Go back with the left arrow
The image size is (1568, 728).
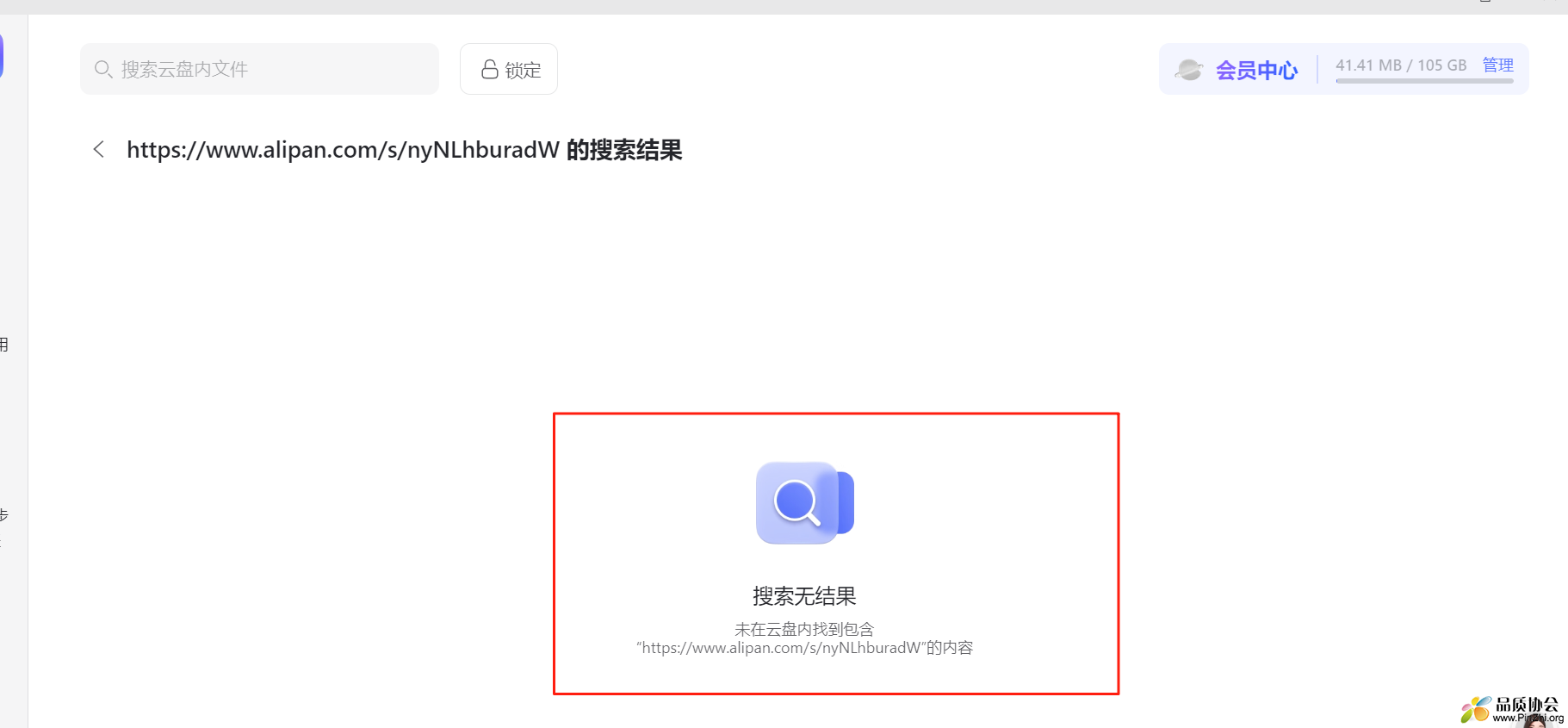tap(99, 150)
